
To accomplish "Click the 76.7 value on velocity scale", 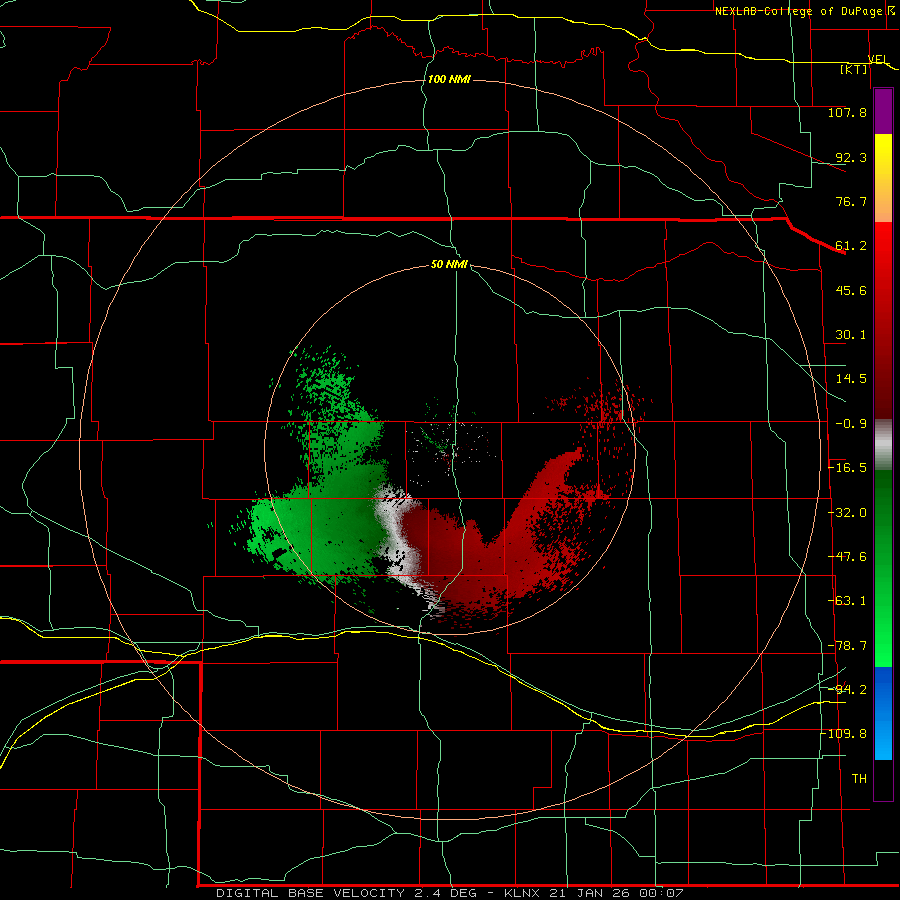I will click(x=851, y=201).
